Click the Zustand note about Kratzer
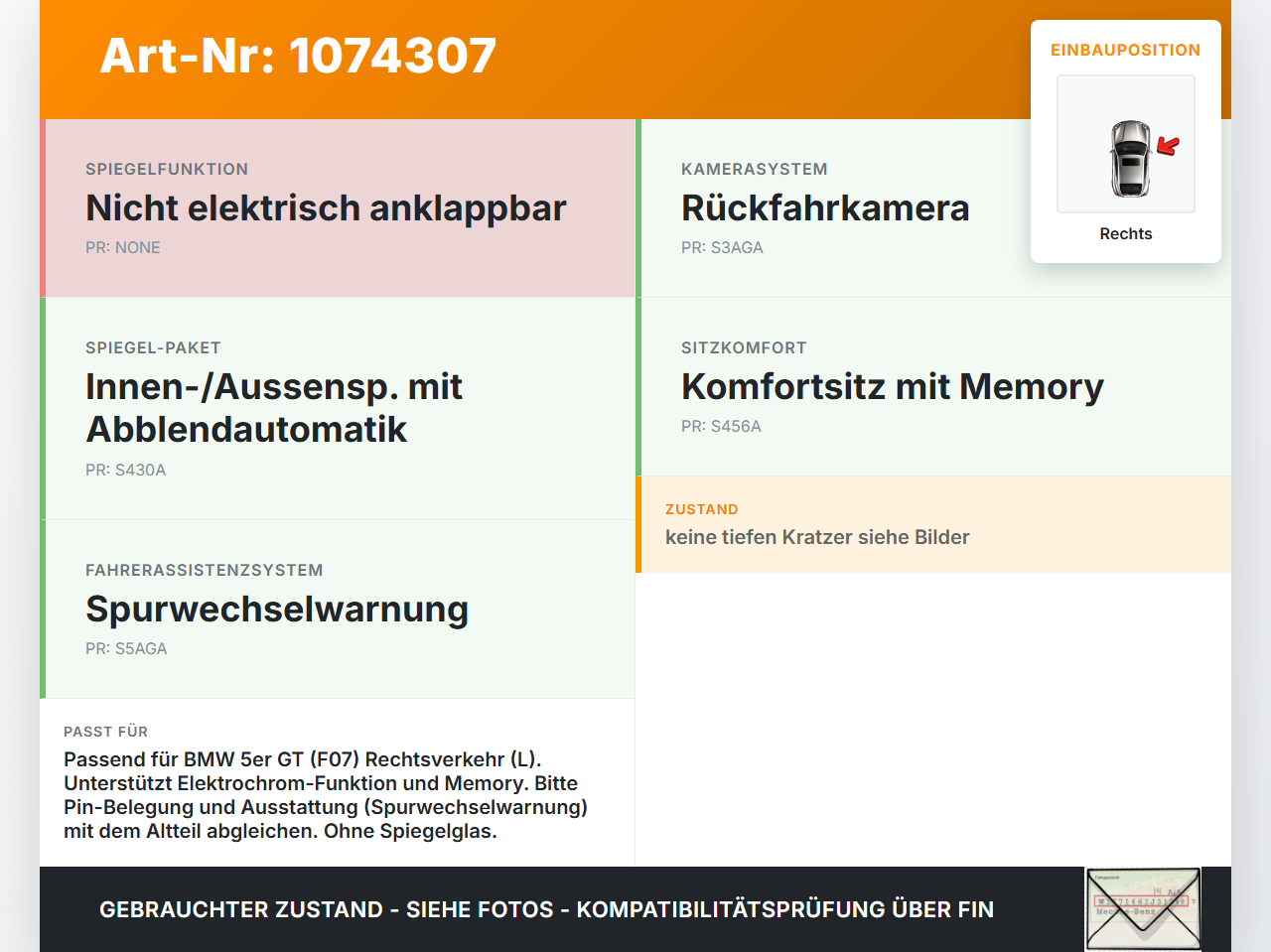Screen dimensions: 1271x952 [x=817, y=537]
